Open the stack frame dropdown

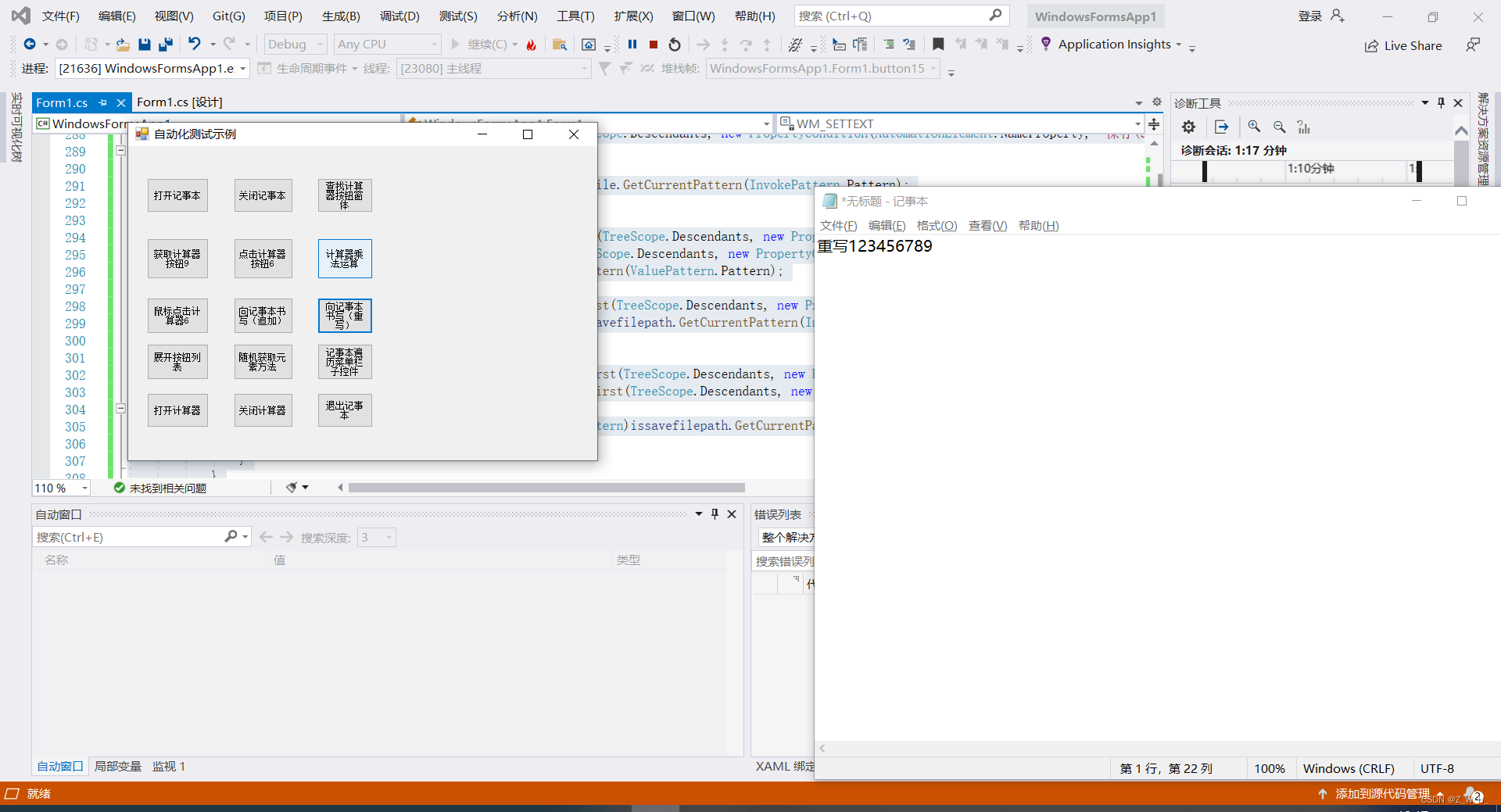pyautogui.click(x=823, y=69)
